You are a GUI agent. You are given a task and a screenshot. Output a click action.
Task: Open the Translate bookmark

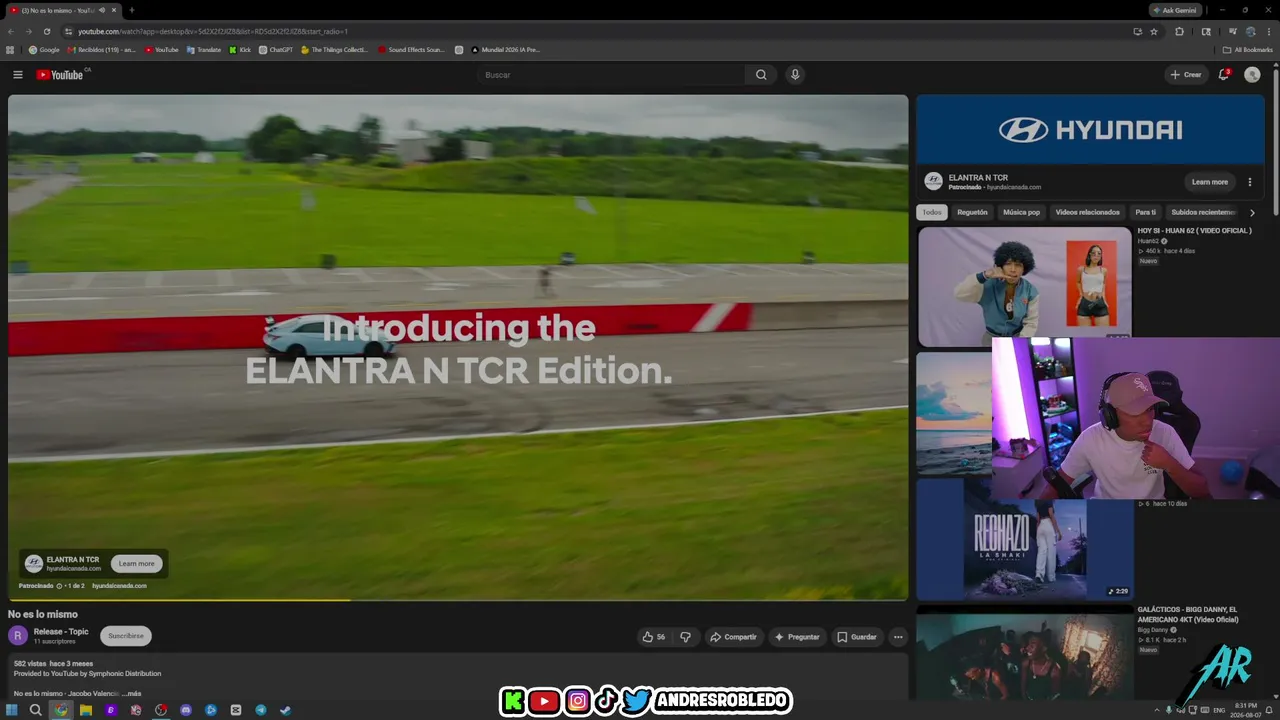[x=203, y=49]
